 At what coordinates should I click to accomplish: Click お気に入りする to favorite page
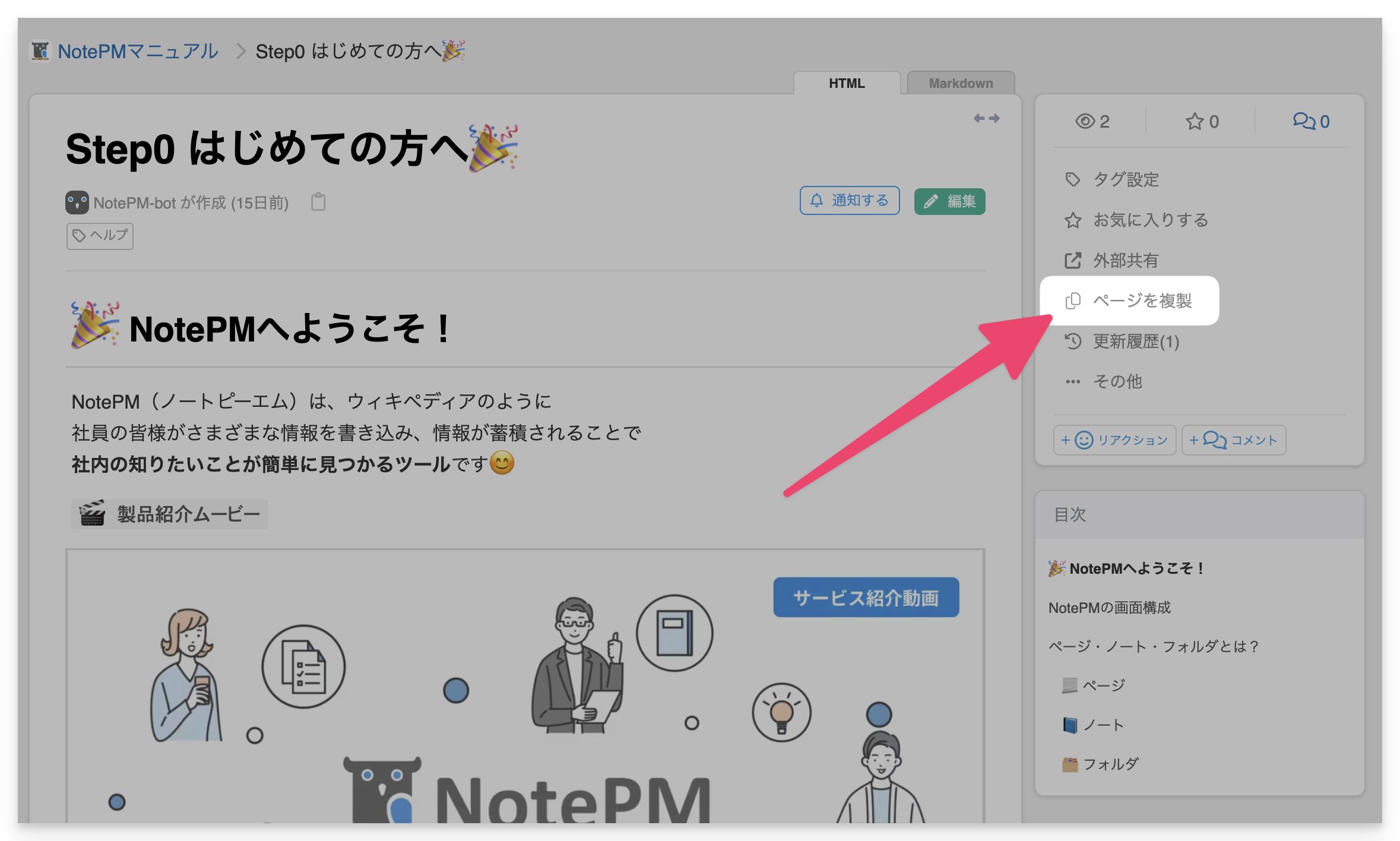click(x=1136, y=220)
